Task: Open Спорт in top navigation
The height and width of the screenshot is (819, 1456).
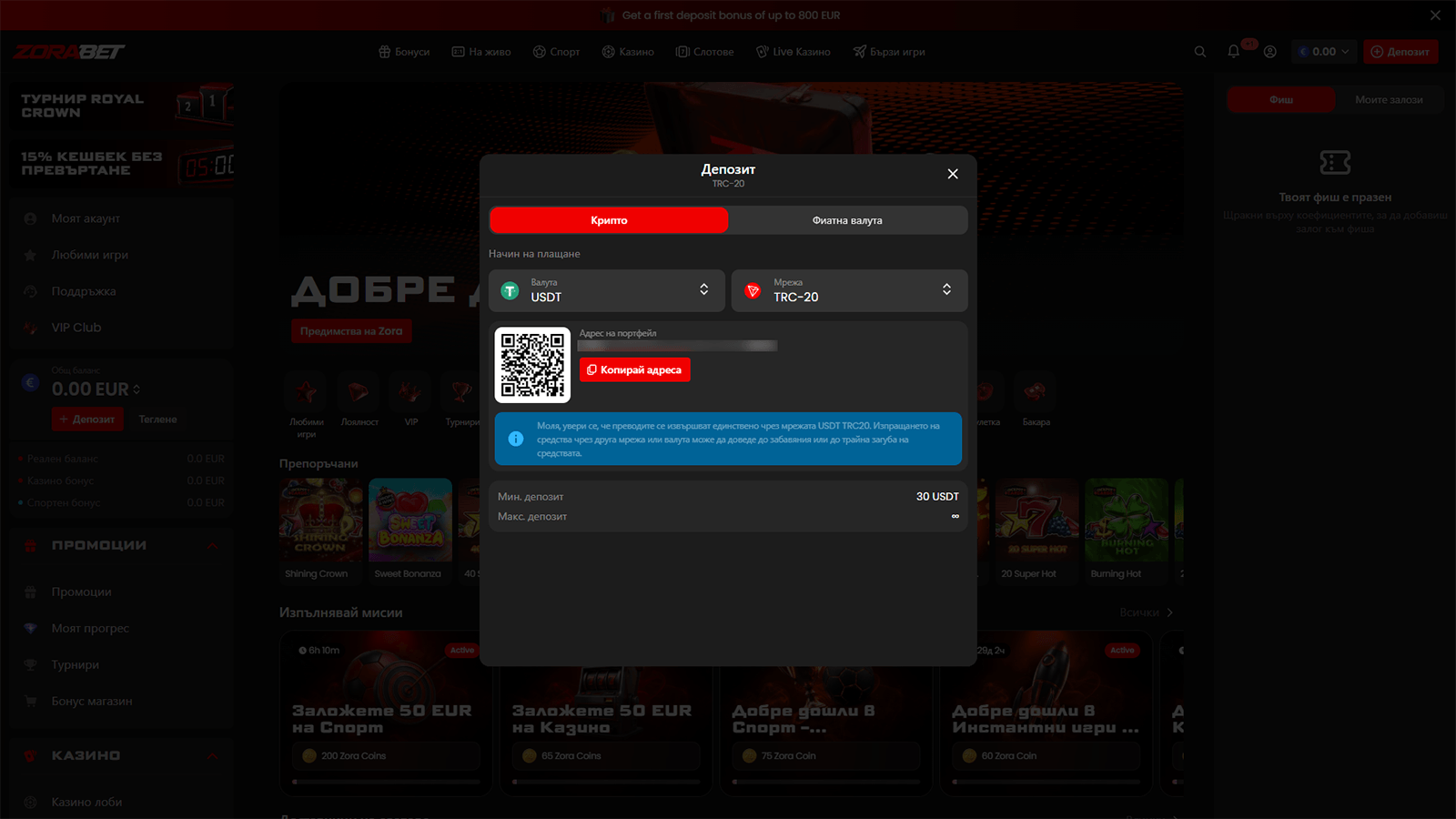Action: click(x=556, y=52)
